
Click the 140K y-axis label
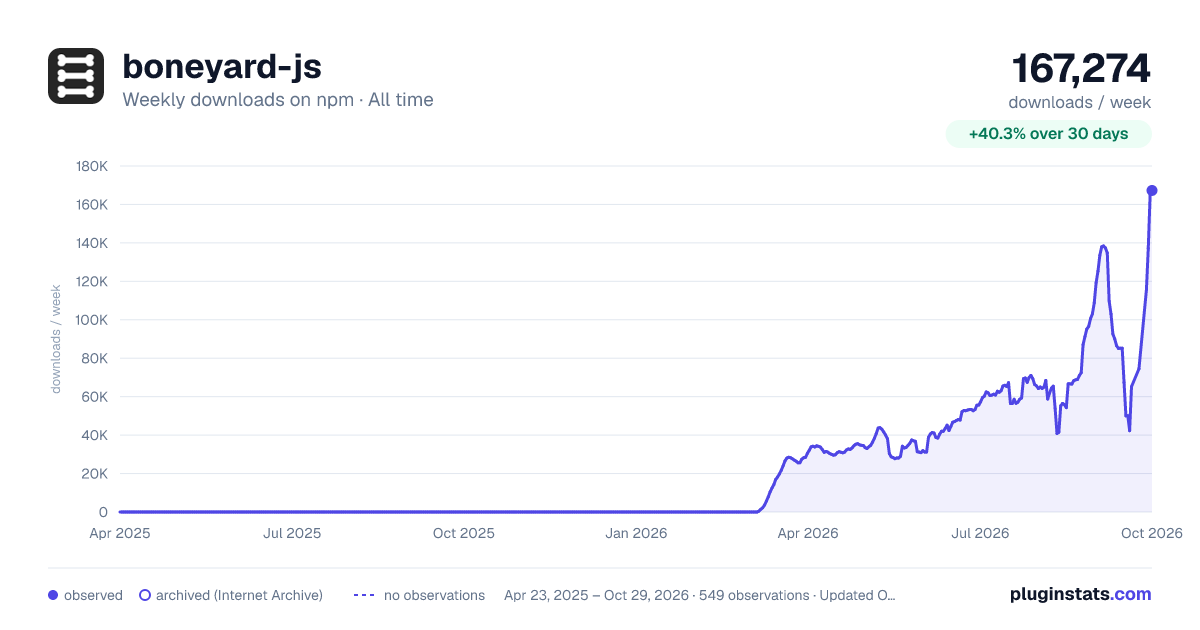click(92, 243)
